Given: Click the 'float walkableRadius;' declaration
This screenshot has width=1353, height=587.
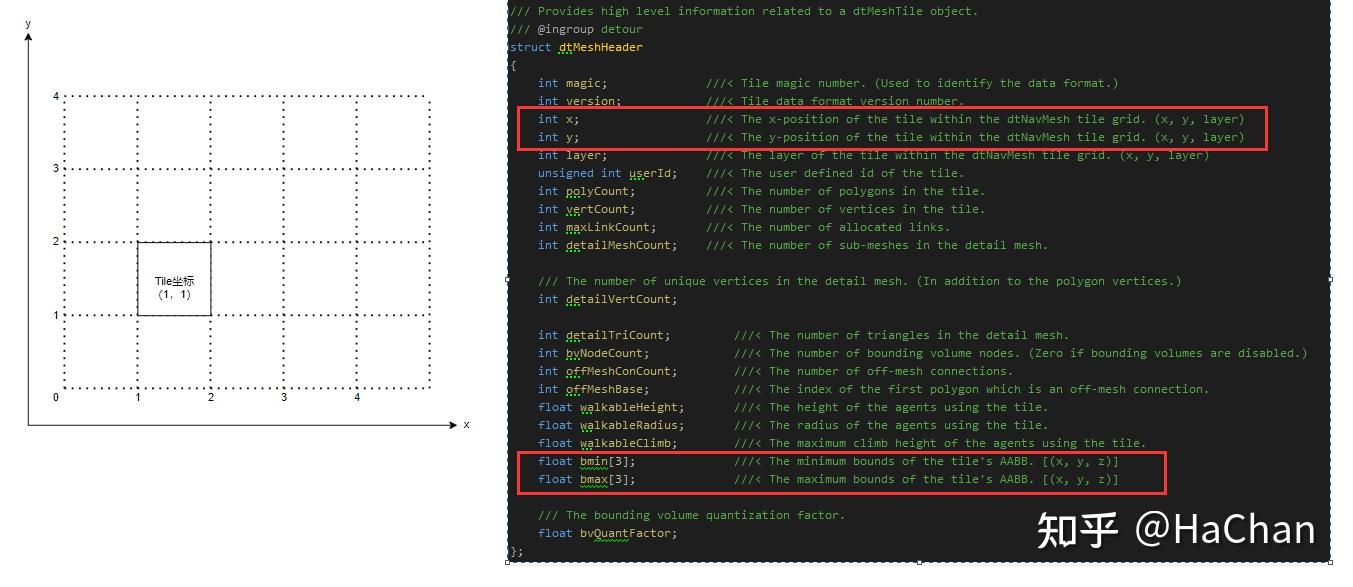Looking at the screenshot, I should pyautogui.click(x=611, y=425).
